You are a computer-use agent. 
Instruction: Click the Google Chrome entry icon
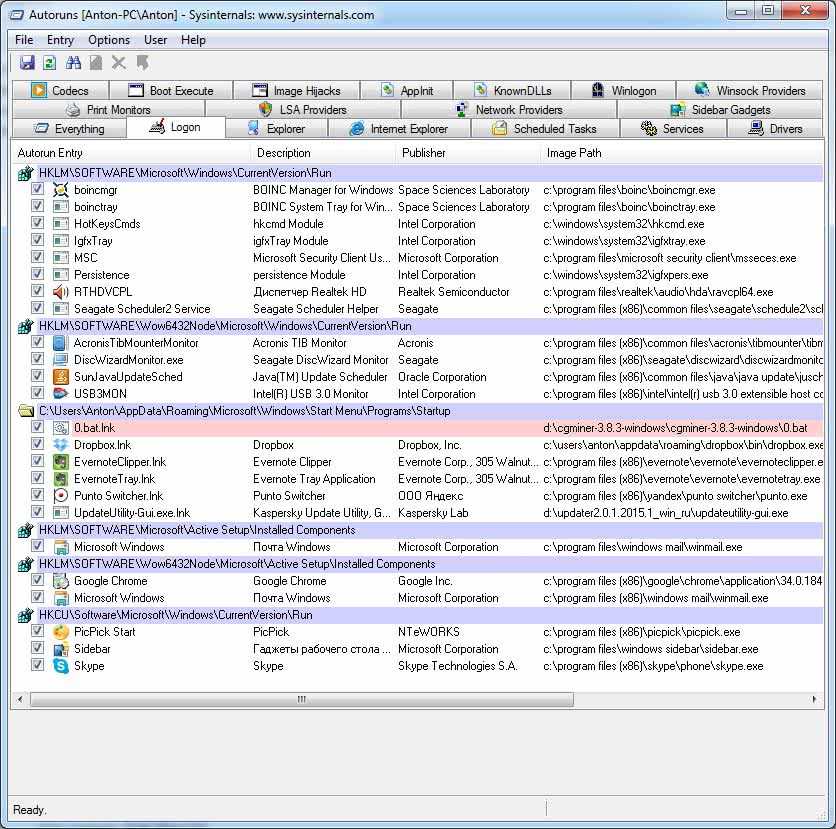coord(61,581)
